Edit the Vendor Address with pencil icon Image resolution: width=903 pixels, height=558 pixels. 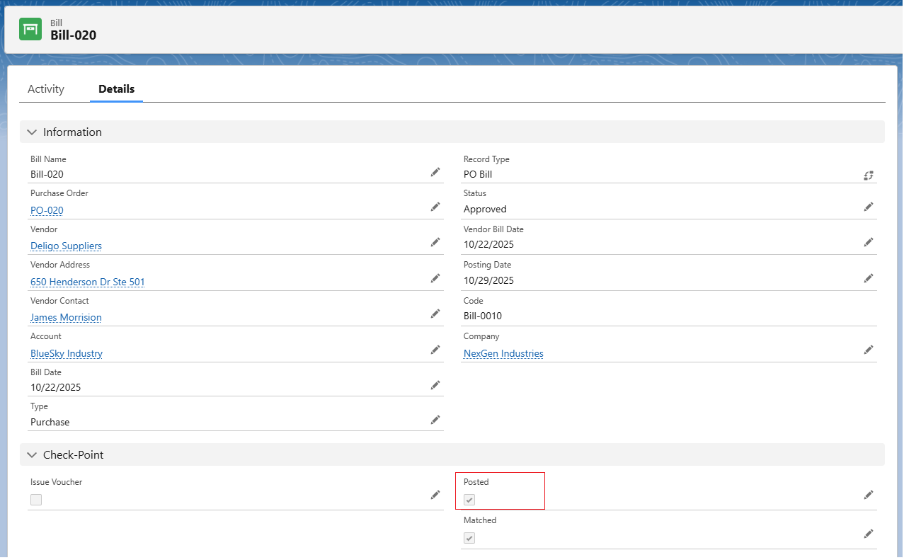point(435,278)
